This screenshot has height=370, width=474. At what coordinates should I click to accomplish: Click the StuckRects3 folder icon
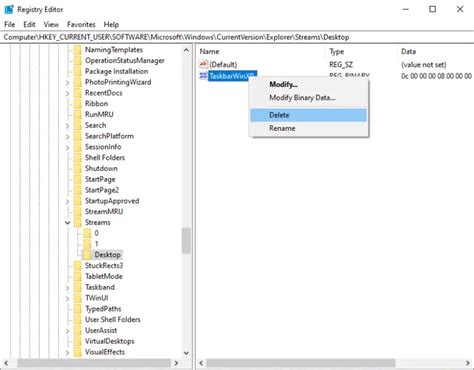tap(78, 266)
